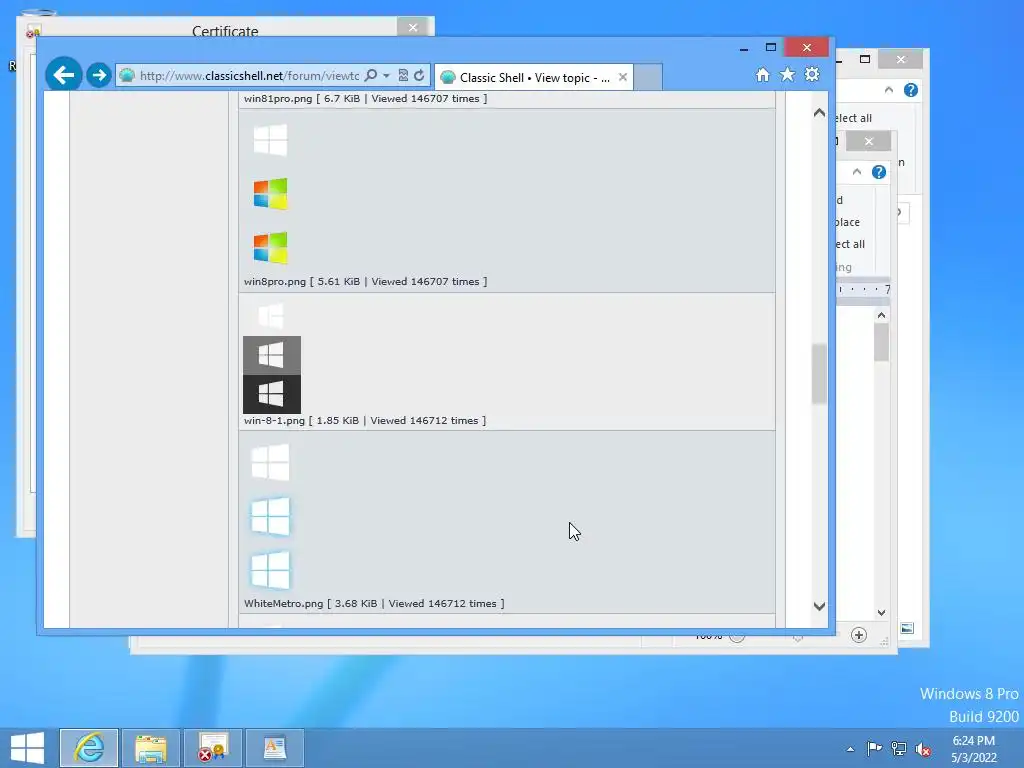Screen dimensions: 1024x768
Task: Close the Classic Shell browser tab
Action: point(623,77)
